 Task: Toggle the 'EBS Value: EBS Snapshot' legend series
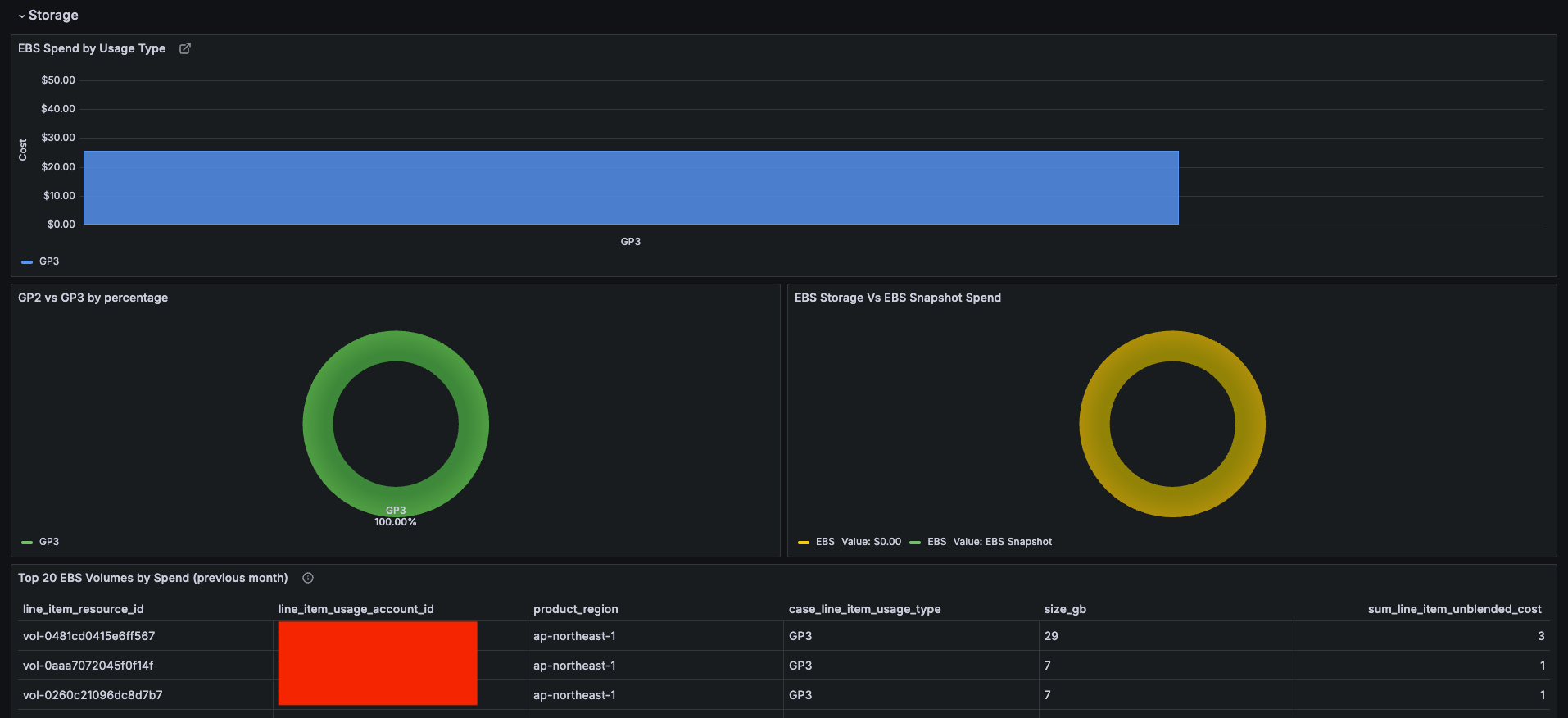click(989, 542)
